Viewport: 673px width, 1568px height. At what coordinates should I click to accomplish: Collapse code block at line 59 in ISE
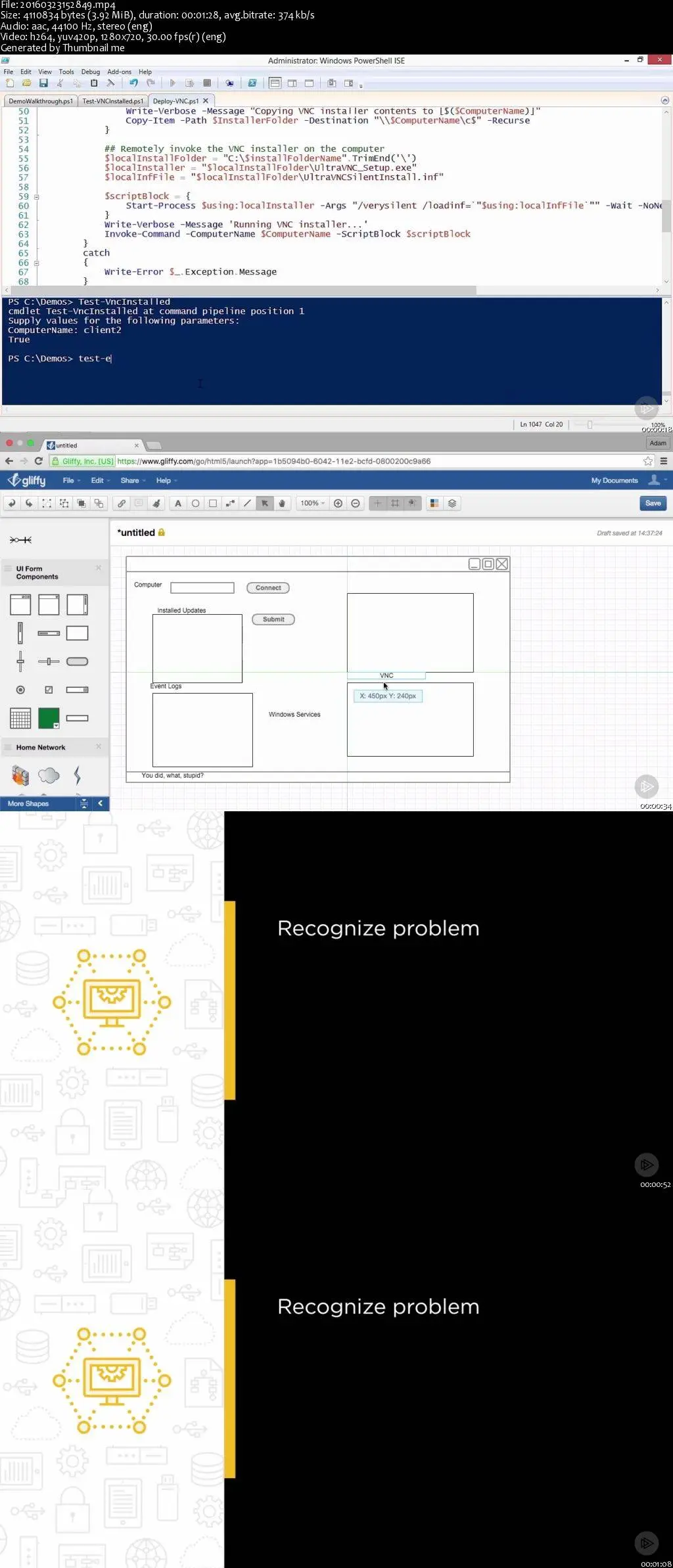click(37, 196)
